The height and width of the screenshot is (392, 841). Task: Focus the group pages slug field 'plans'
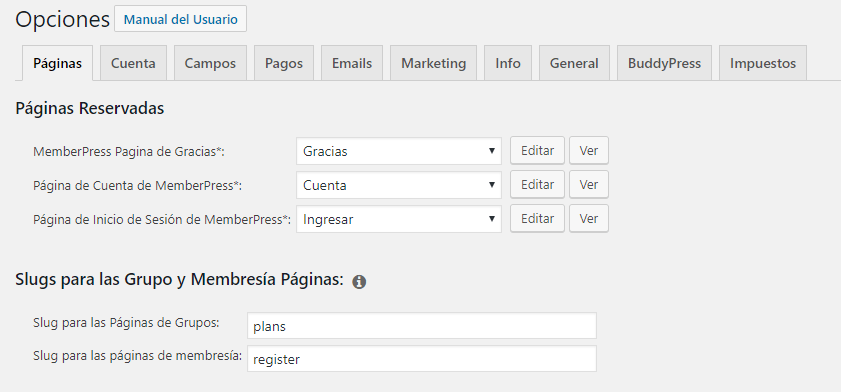[422, 326]
